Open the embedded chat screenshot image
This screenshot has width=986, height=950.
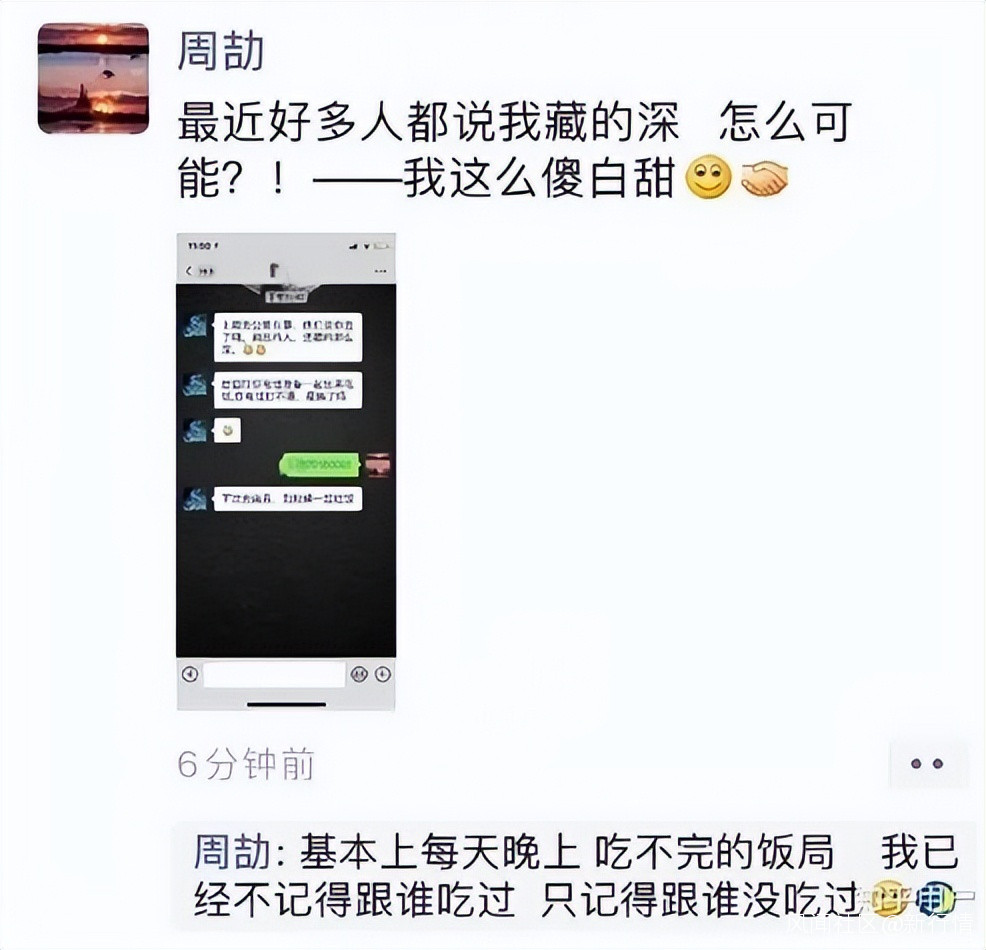286,472
